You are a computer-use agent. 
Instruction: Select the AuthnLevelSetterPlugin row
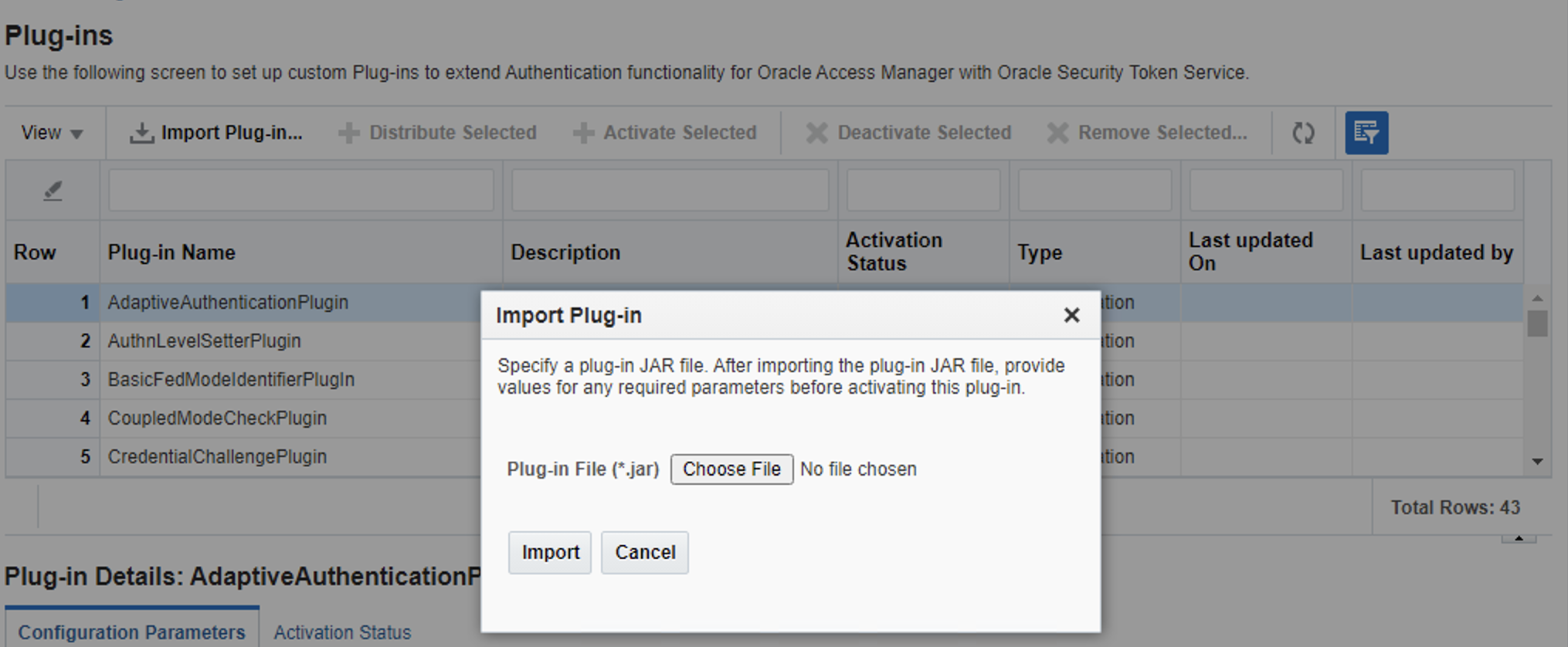[x=205, y=340]
